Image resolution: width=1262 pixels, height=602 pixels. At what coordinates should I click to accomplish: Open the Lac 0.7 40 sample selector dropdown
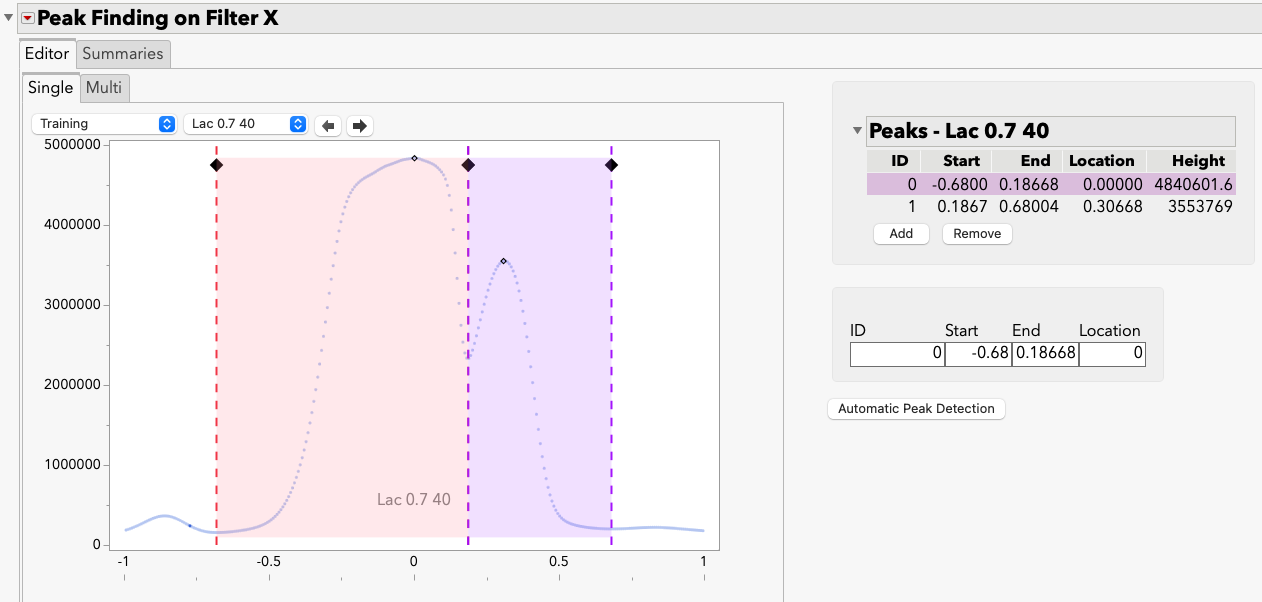click(246, 123)
